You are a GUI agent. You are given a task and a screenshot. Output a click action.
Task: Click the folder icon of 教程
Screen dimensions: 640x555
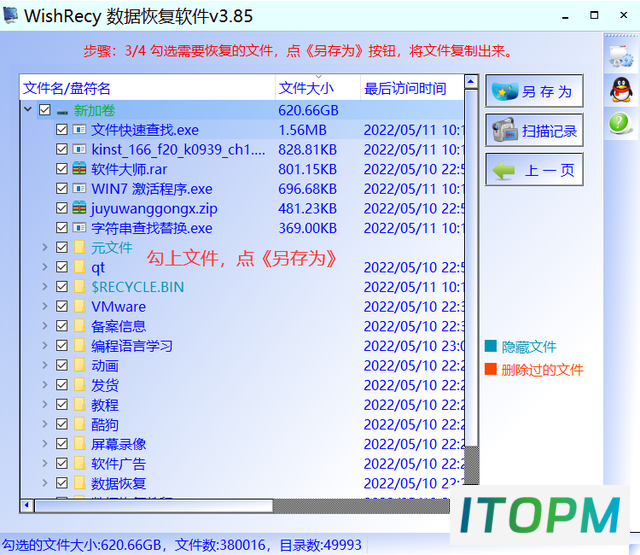tap(80, 404)
